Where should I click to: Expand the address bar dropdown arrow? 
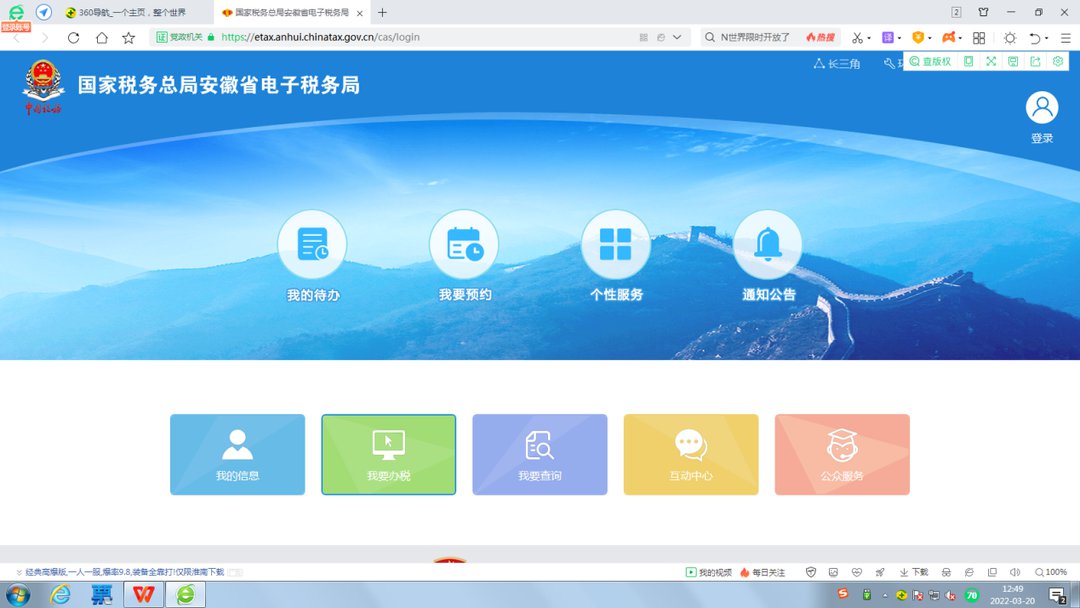point(678,38)
